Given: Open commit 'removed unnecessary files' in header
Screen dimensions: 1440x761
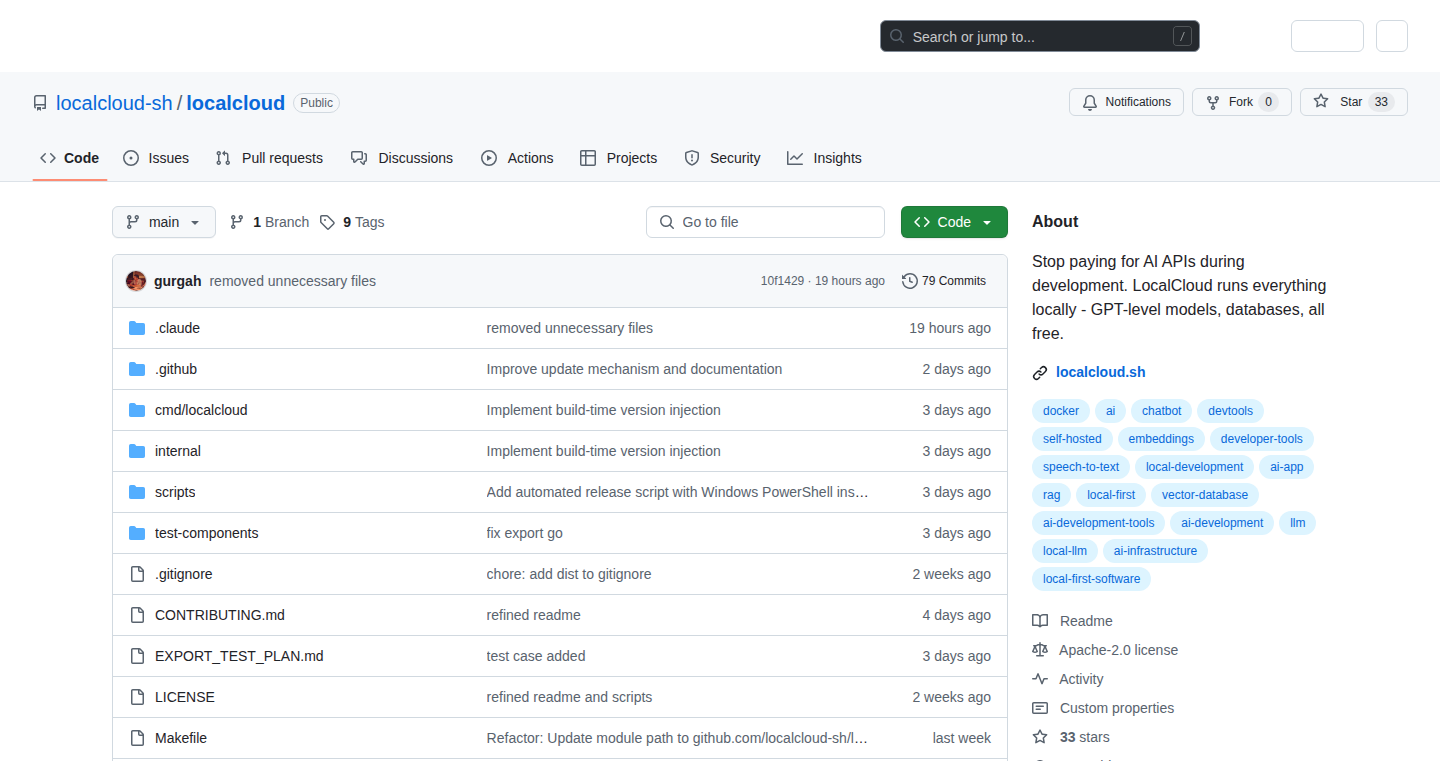Looking at the screenshot, I should 293,281.
